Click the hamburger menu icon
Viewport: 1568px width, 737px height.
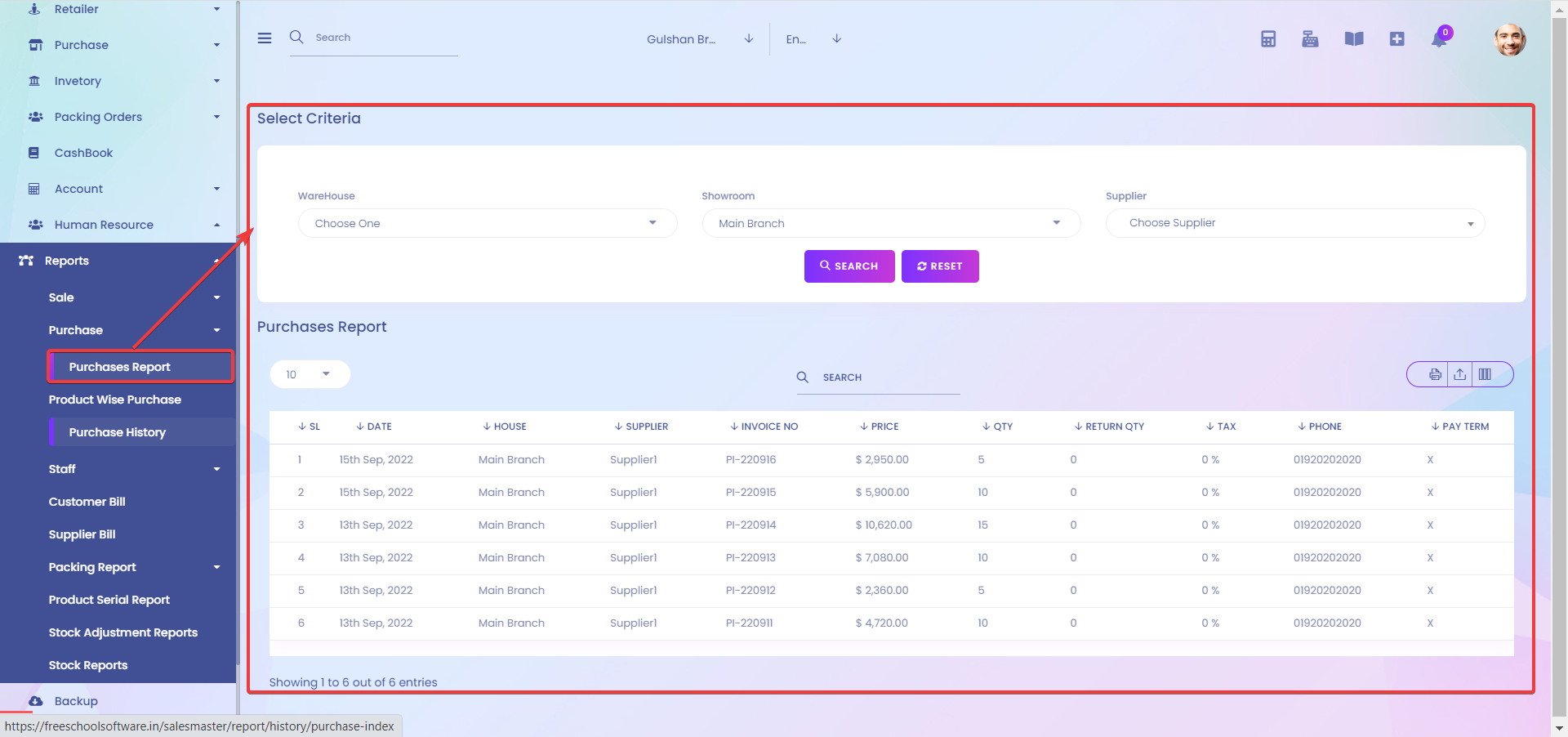pos(265,38)
